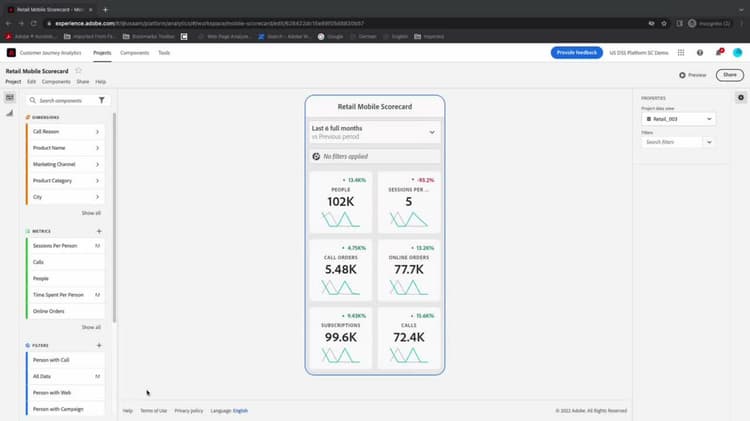
Task: Select the Sessions Per Person metric
Action: 65,246
